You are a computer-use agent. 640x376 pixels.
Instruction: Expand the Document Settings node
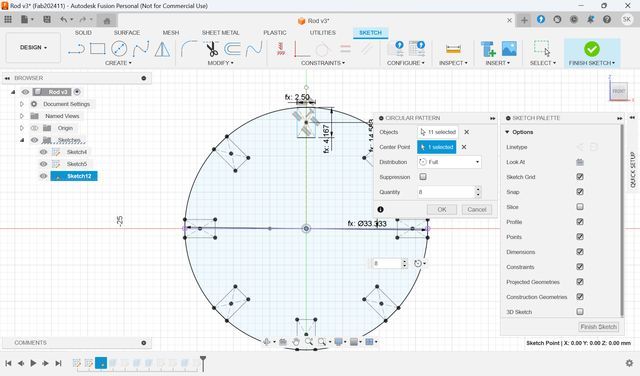click(x=22, y=104)
